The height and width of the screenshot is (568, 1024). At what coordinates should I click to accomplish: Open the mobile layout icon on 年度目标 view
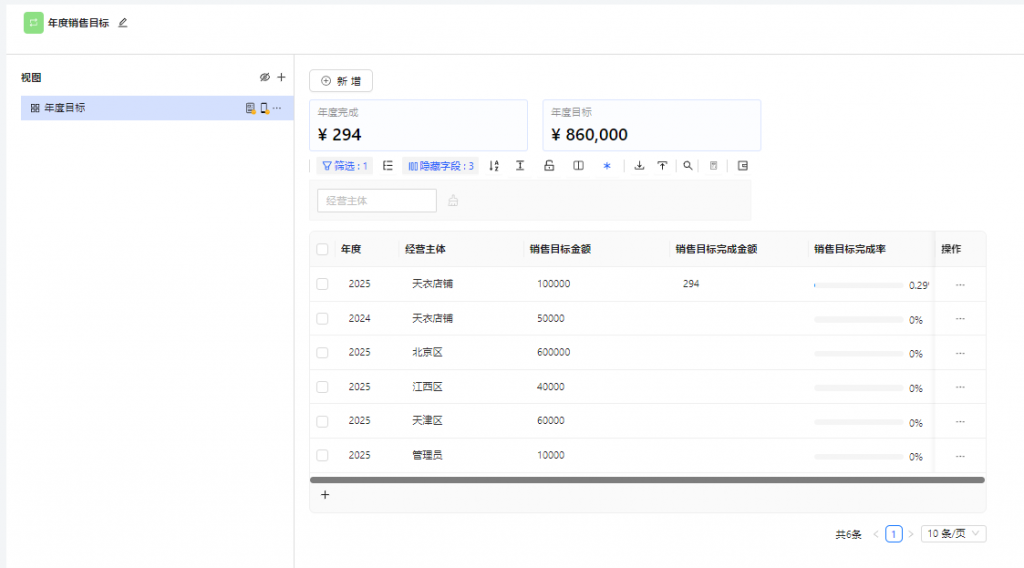pos(264,108)
